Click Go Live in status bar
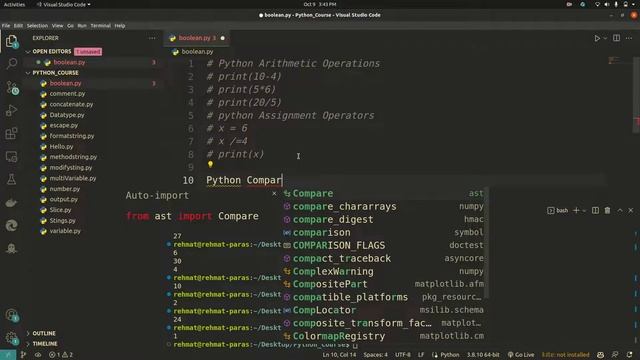 (520, 355)
